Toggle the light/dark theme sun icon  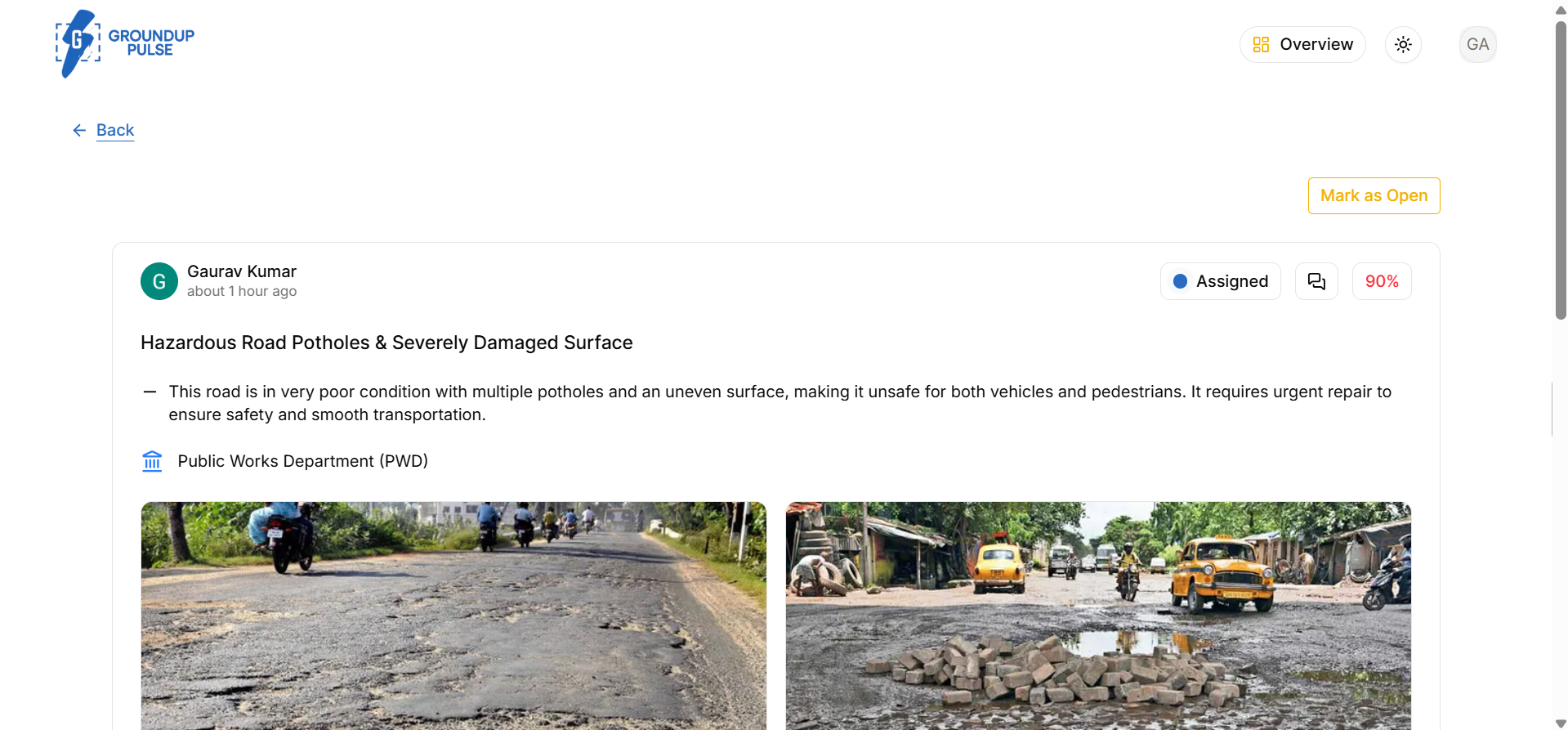1403,44
